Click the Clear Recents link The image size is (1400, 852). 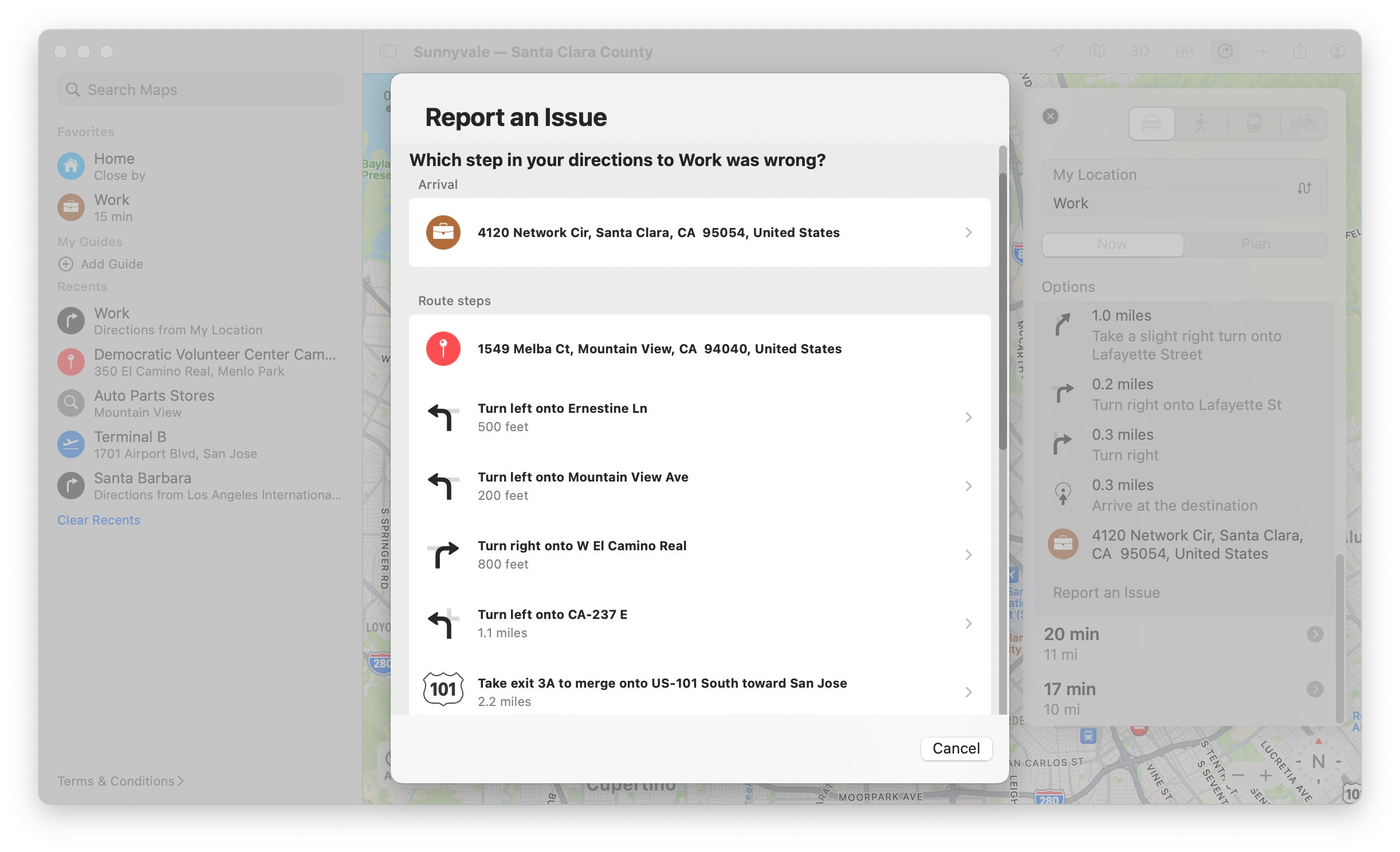99,520
